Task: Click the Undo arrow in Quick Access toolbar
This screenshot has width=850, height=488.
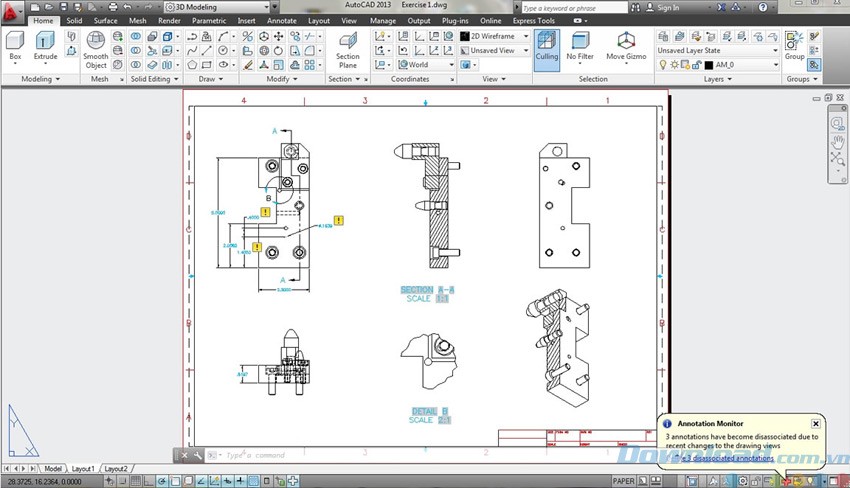Action: (x=128, y=7)
